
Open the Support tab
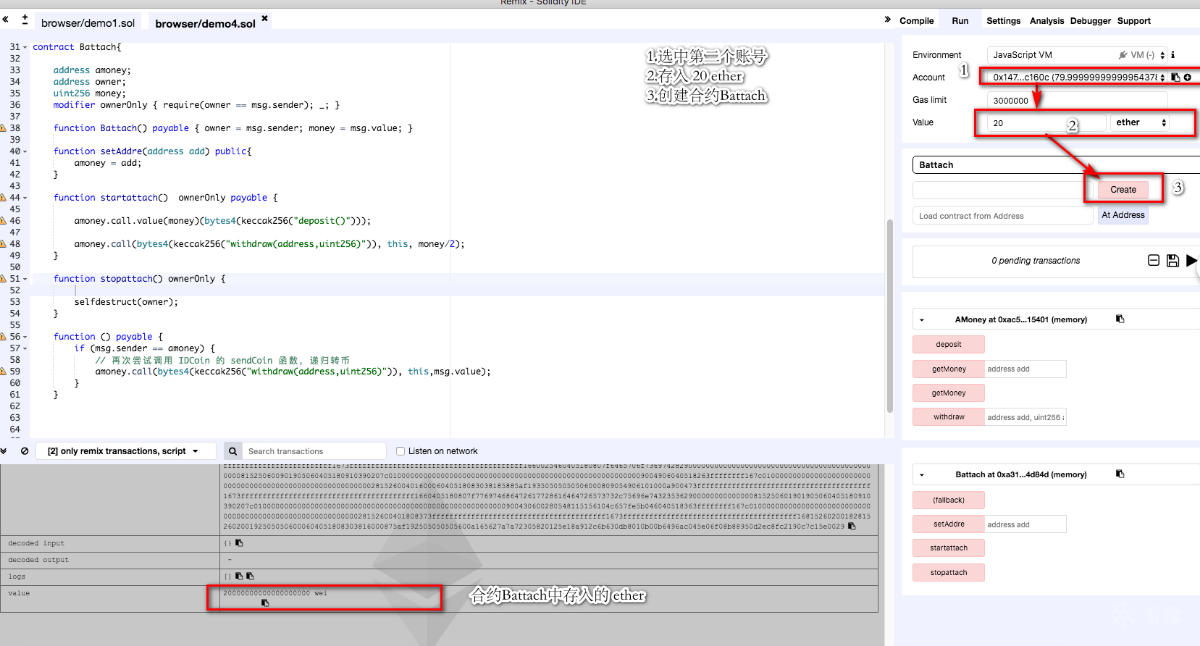point(1134,20)
